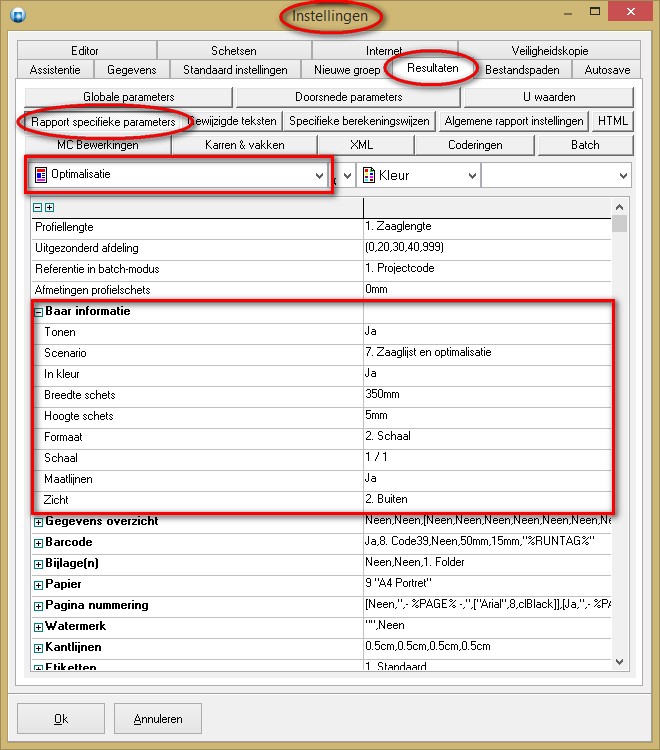The image size is (660, 750).
Task: Open the Karren & vakken tab
Action: [244, 145]
